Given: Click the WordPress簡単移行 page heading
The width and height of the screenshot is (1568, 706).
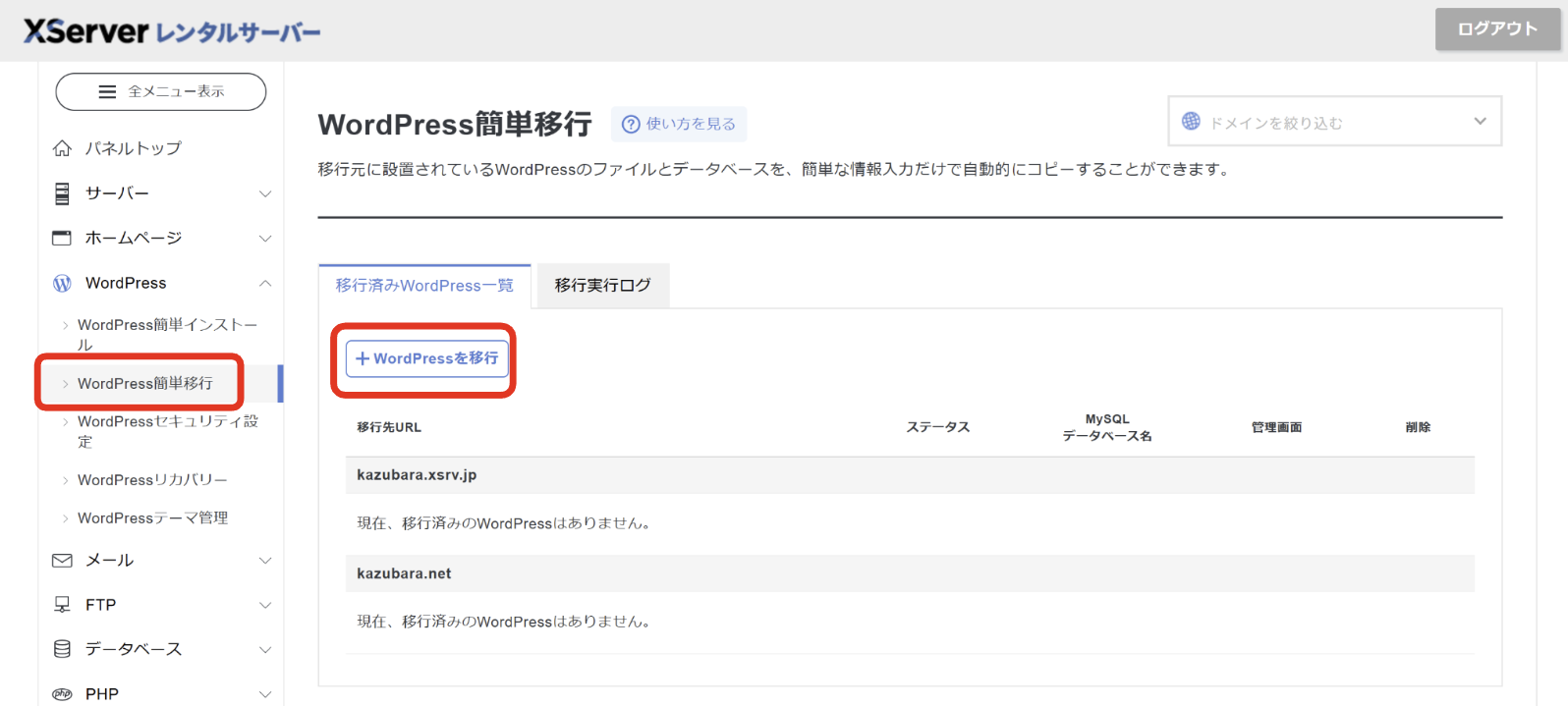Looking at the screenshot, I should [455, 125].
